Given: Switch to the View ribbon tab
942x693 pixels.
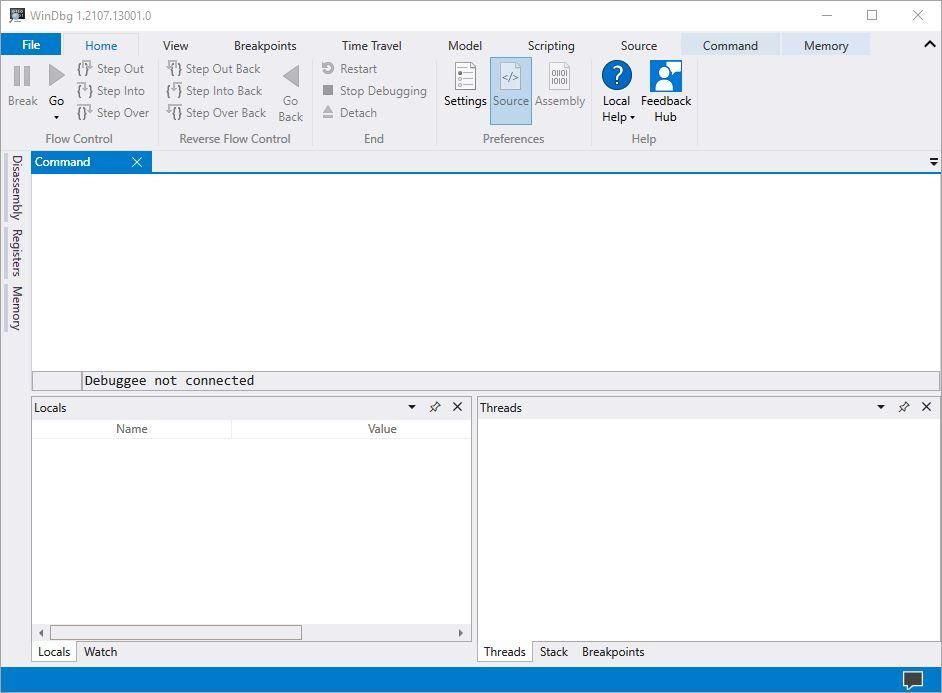Looking at the screenshot, I should click(175, 46).
